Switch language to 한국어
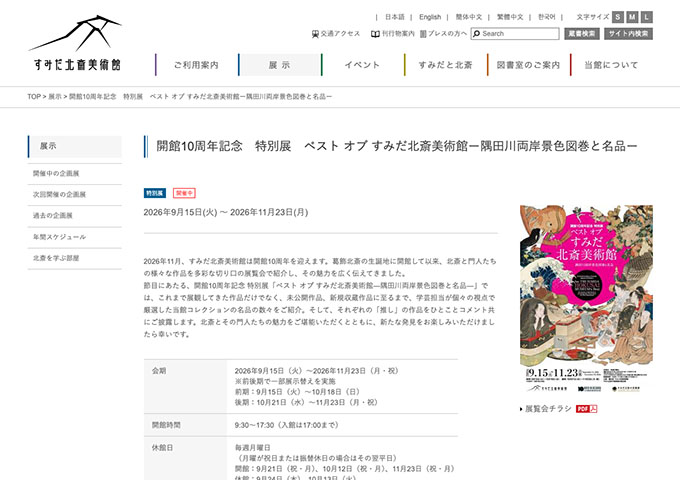 [546, 17]
